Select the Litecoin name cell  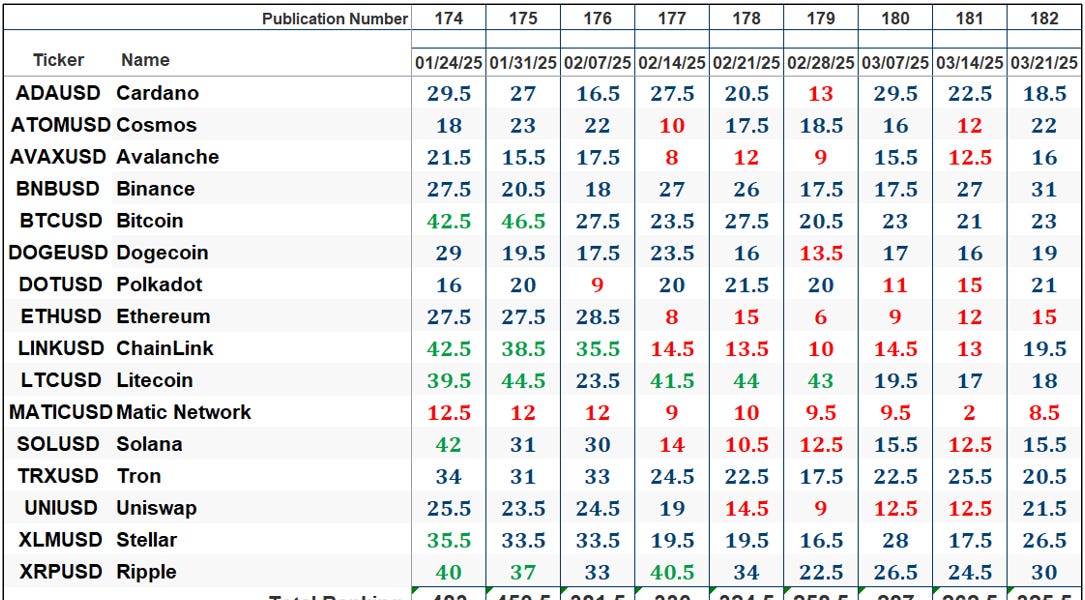point(154,381)
